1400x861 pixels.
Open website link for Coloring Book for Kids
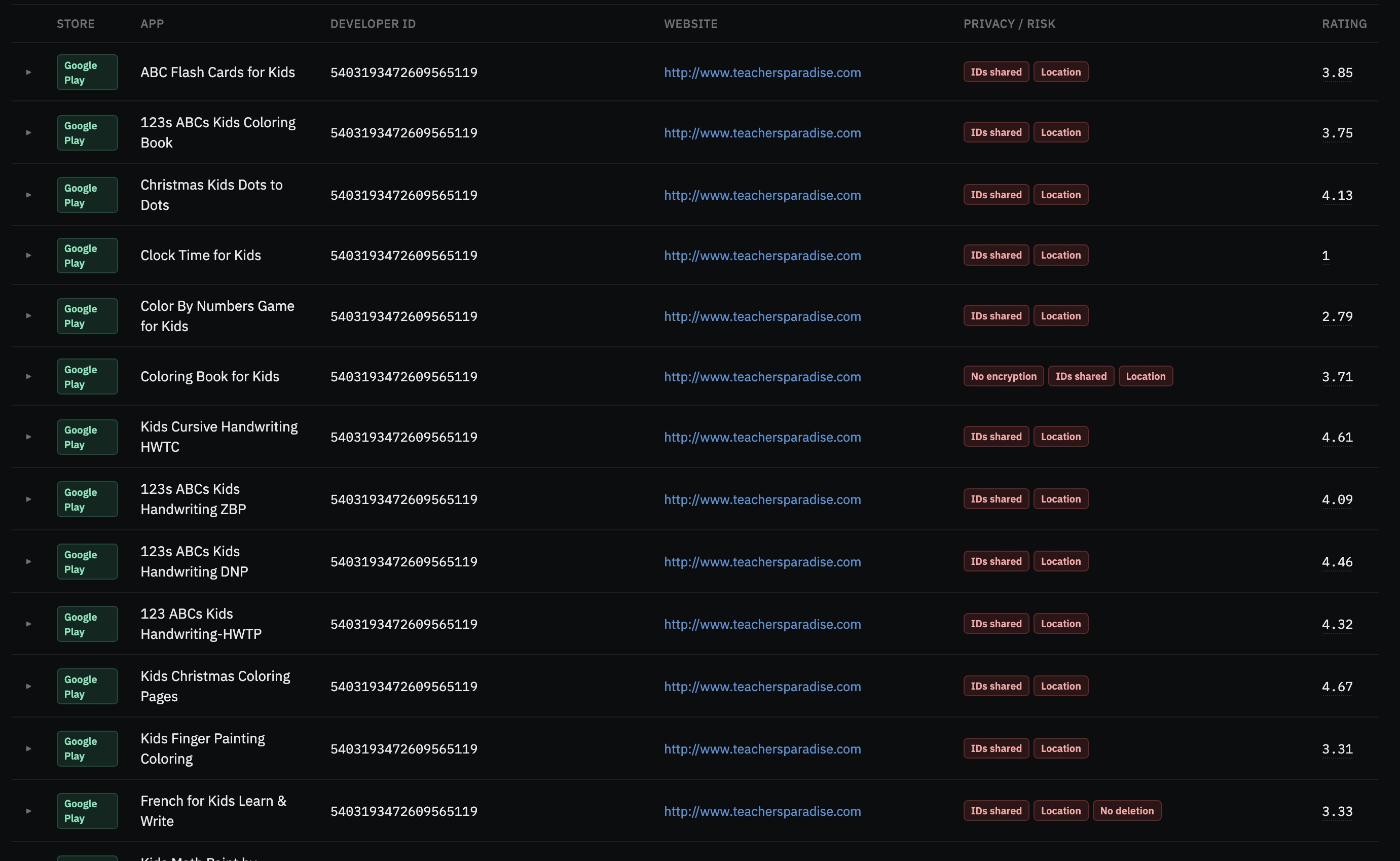[x=762, y=376]
